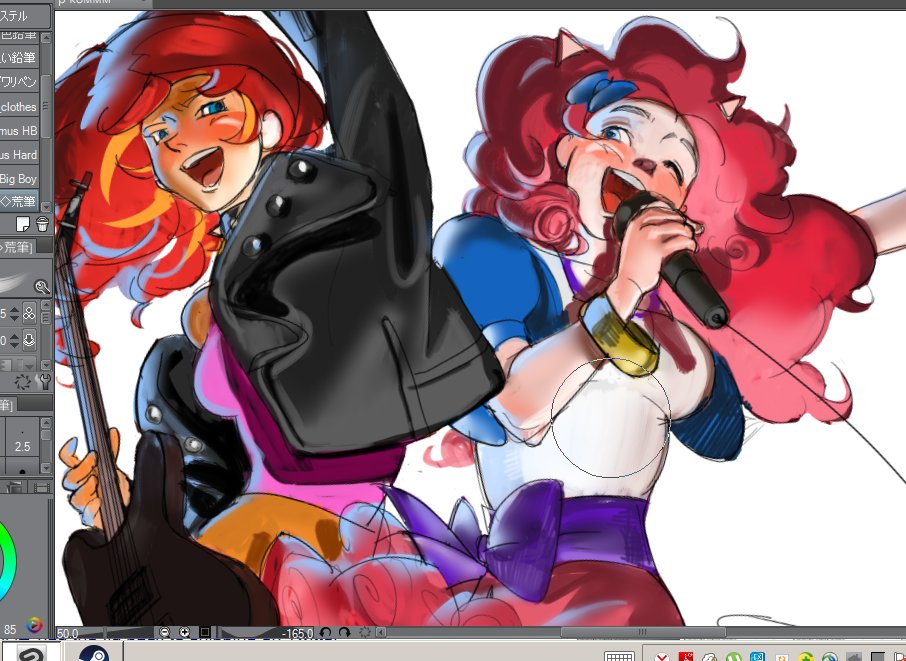Click the green plus circle tray icon
This screenshot has width=906, height=661.
tap(805, 658)
